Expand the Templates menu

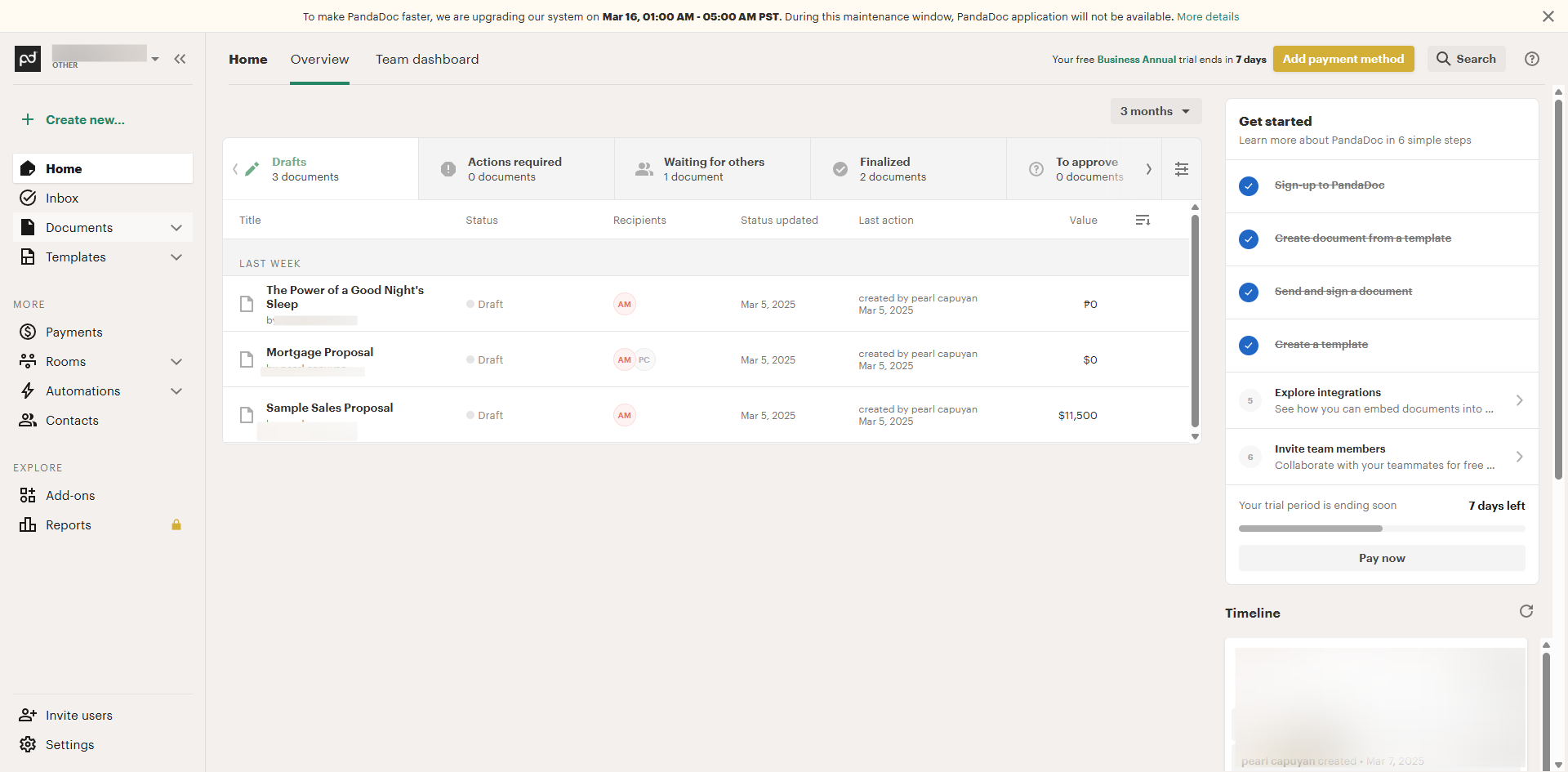[x=176, y=257]
